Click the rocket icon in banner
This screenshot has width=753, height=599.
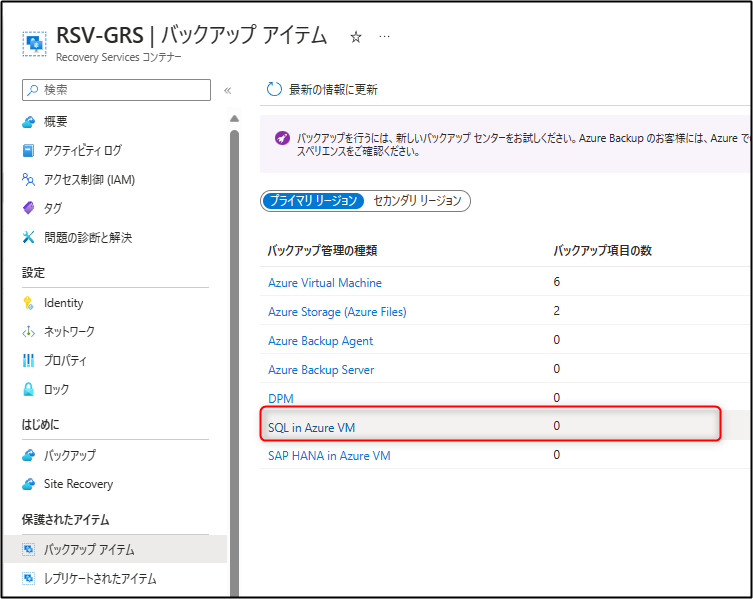tap(282, 138)
